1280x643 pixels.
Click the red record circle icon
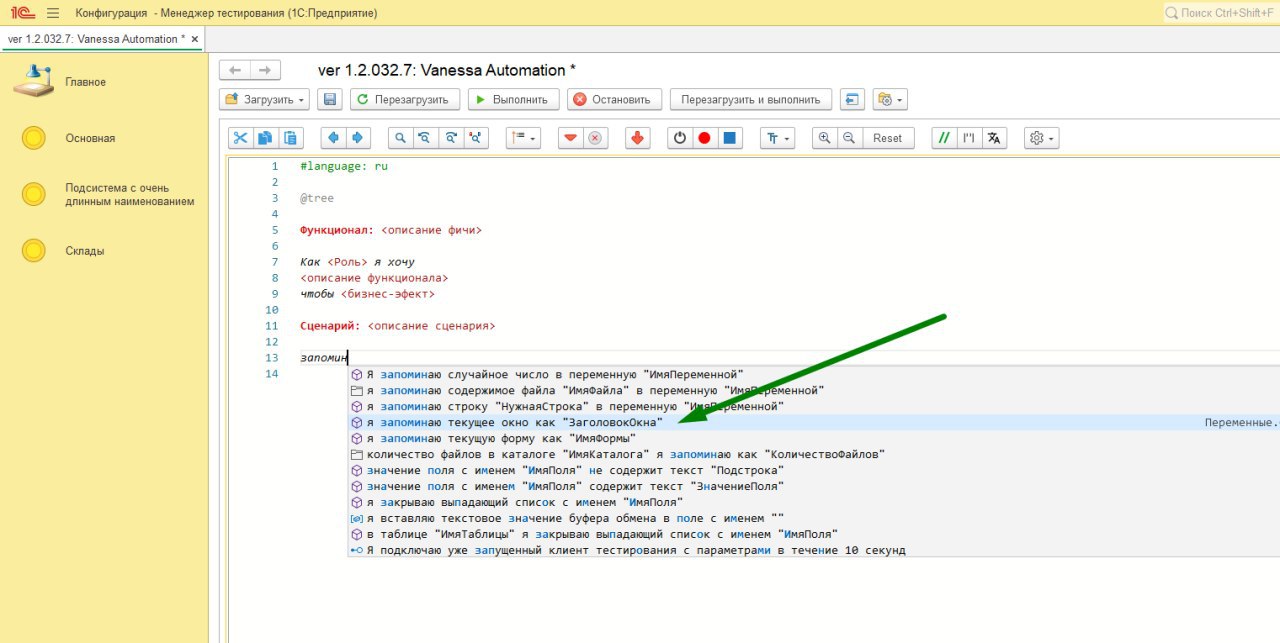point(704,138)
